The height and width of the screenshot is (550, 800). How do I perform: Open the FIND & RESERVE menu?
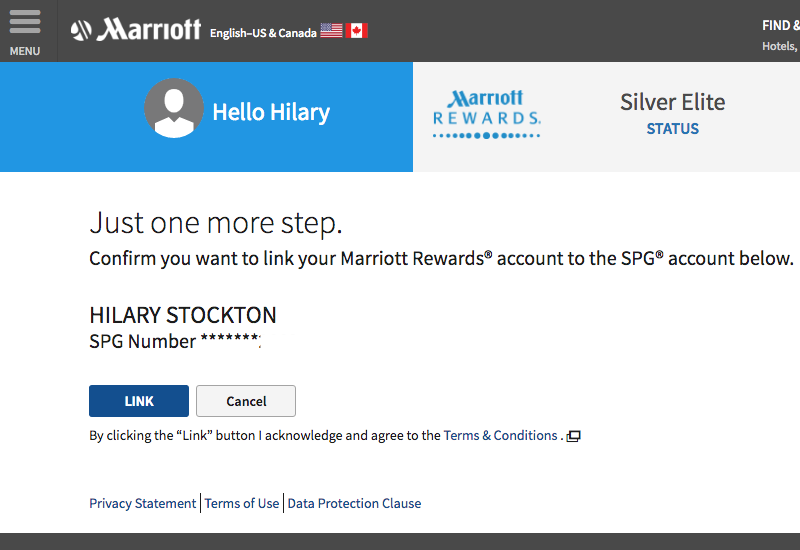coord(781,26)
